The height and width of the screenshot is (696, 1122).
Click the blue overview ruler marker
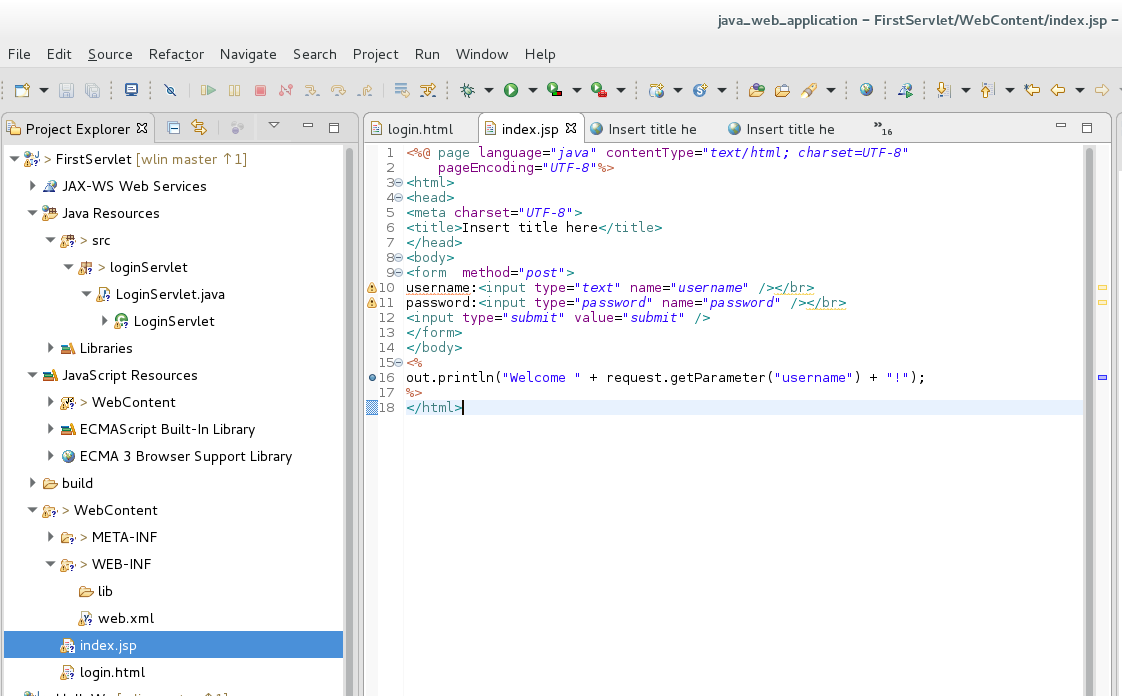[1102, 377]
